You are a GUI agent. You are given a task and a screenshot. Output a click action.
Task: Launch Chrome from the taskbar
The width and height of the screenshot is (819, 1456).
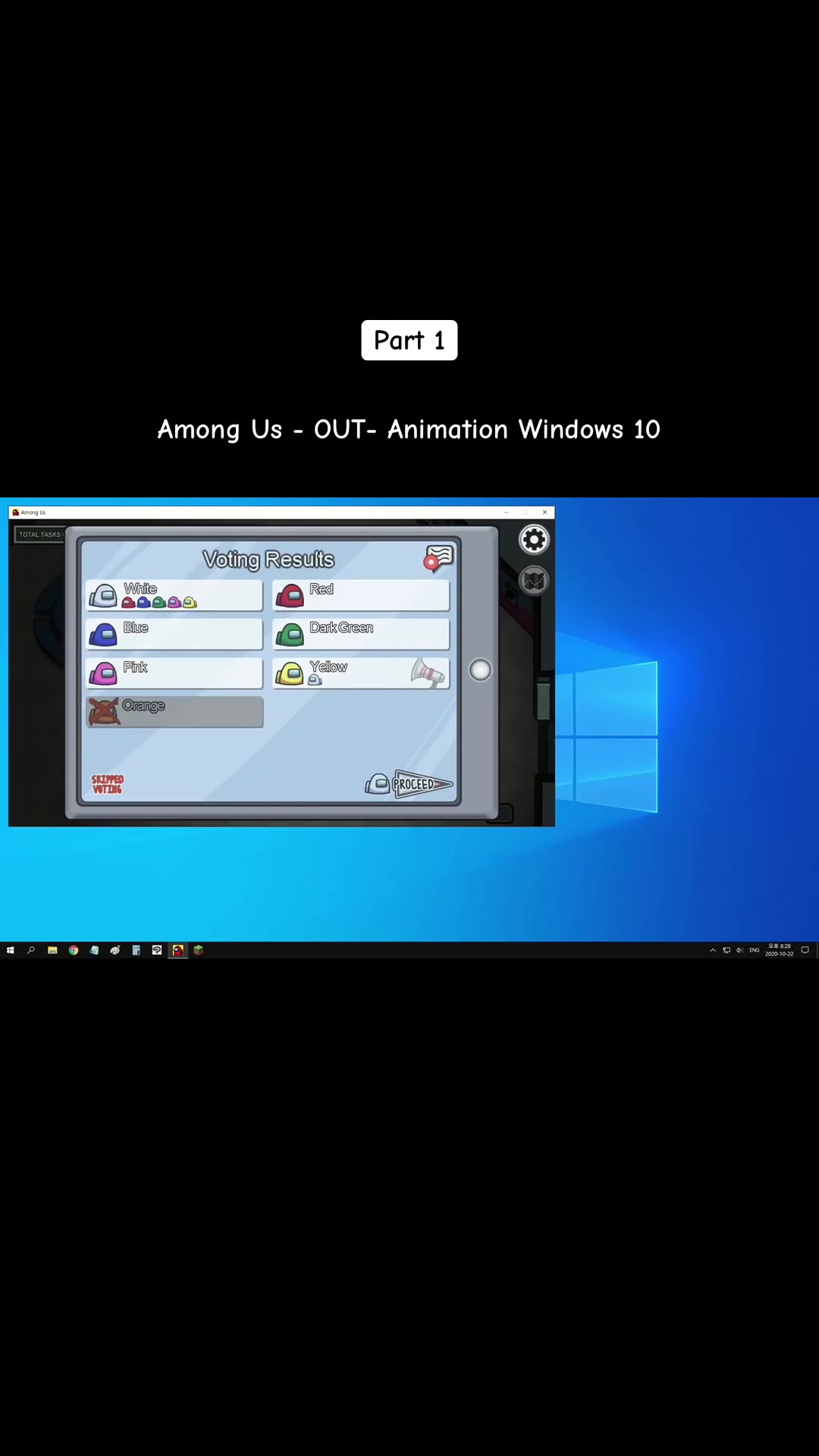74,950
